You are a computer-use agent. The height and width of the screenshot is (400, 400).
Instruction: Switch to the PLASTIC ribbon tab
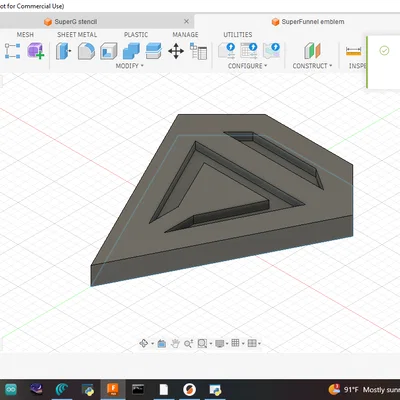136,35
